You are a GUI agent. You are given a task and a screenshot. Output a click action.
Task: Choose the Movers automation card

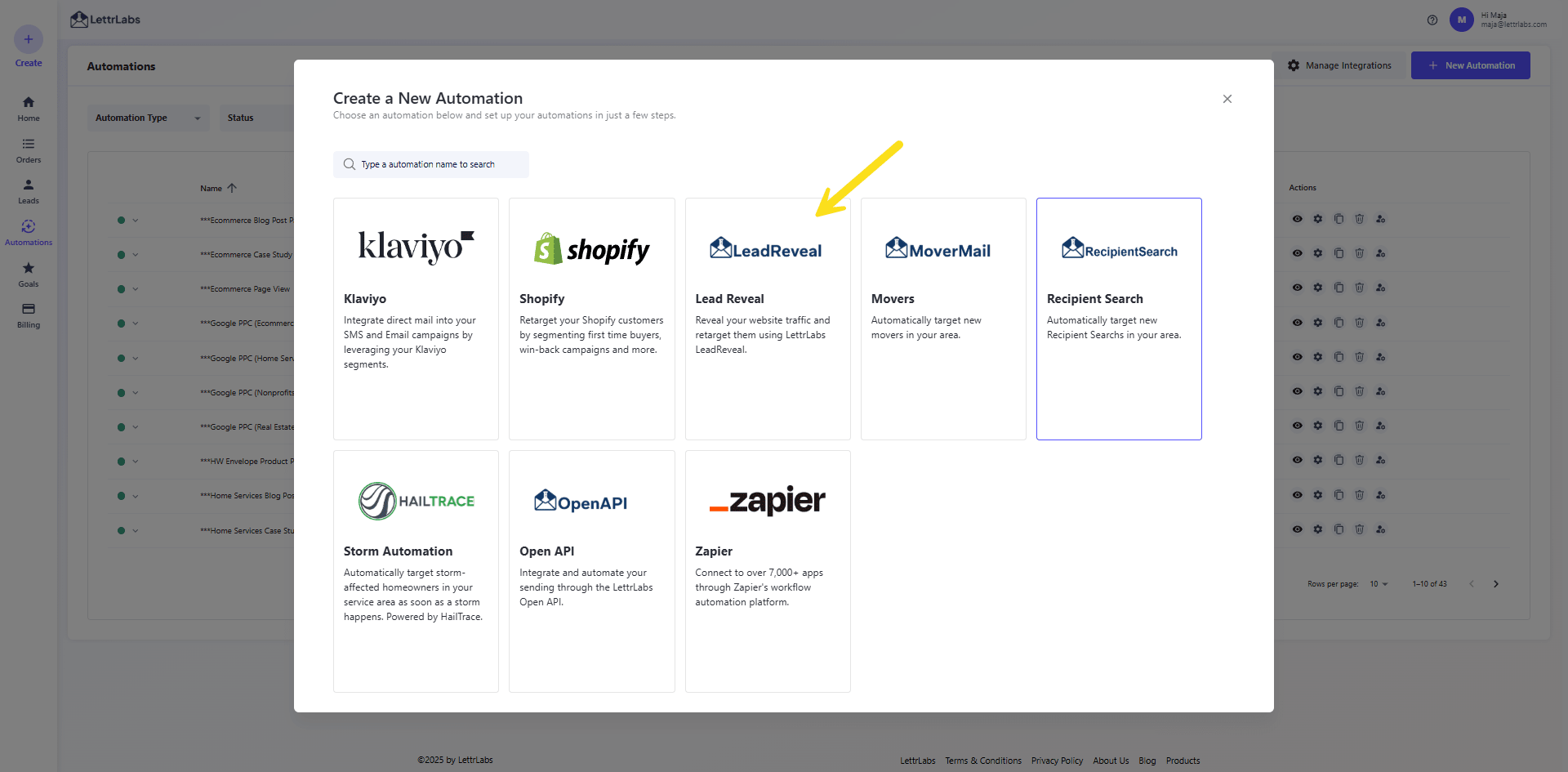pos(943,319)
